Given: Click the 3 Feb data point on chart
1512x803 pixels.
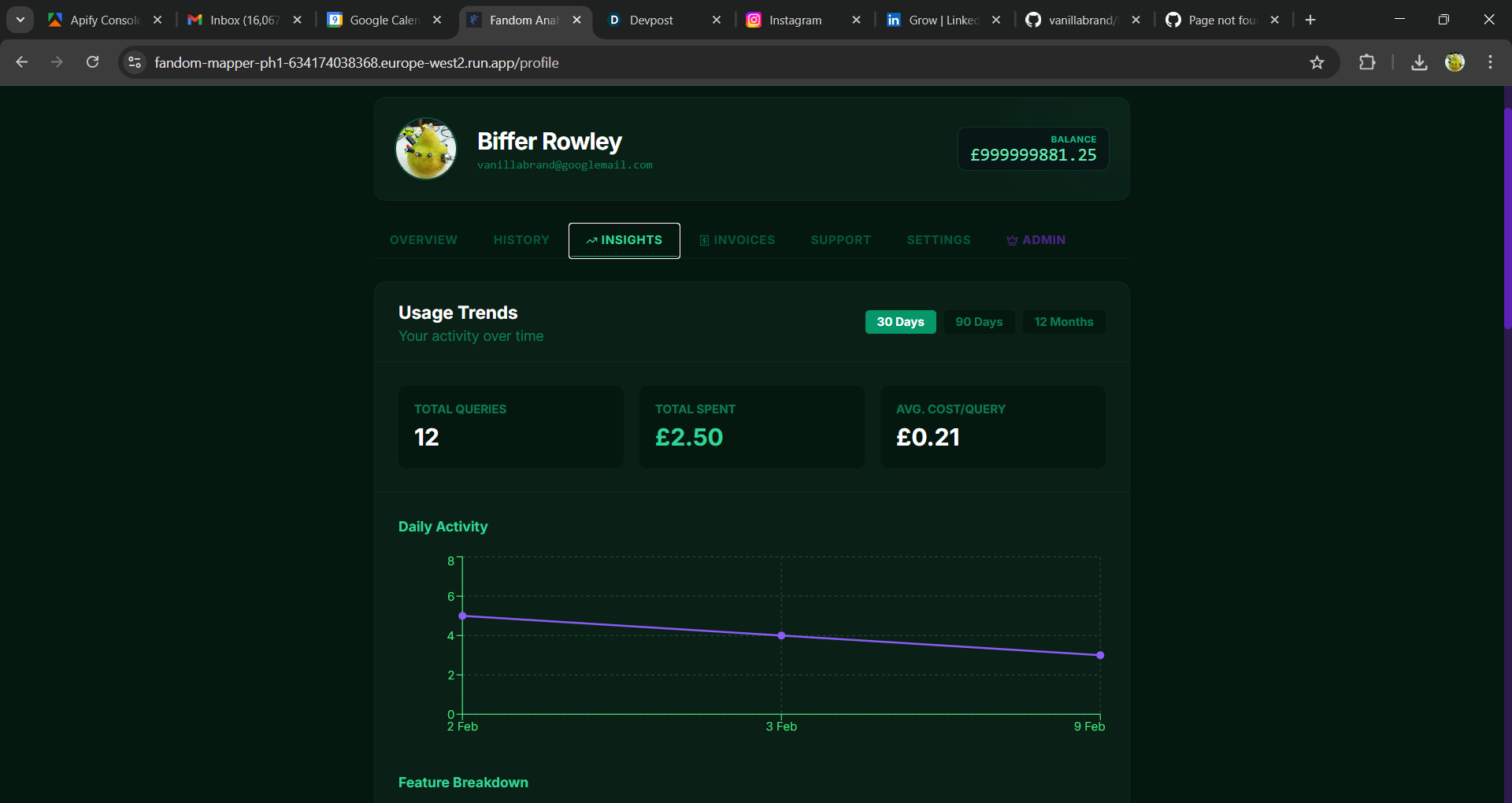Looking at the screenshot, I should point(781,635).
